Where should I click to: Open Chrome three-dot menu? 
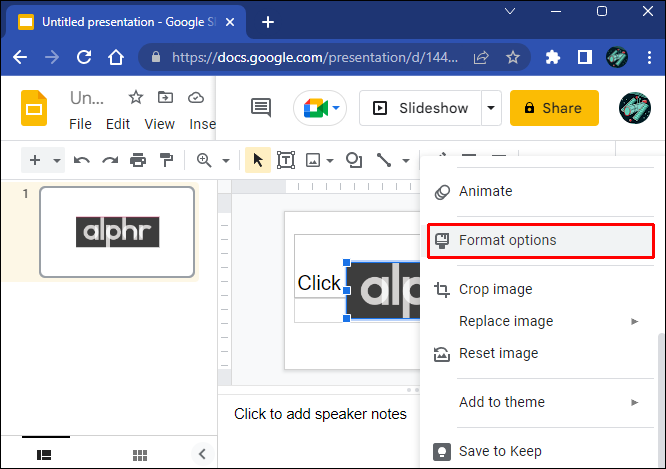tap(649, 57)
